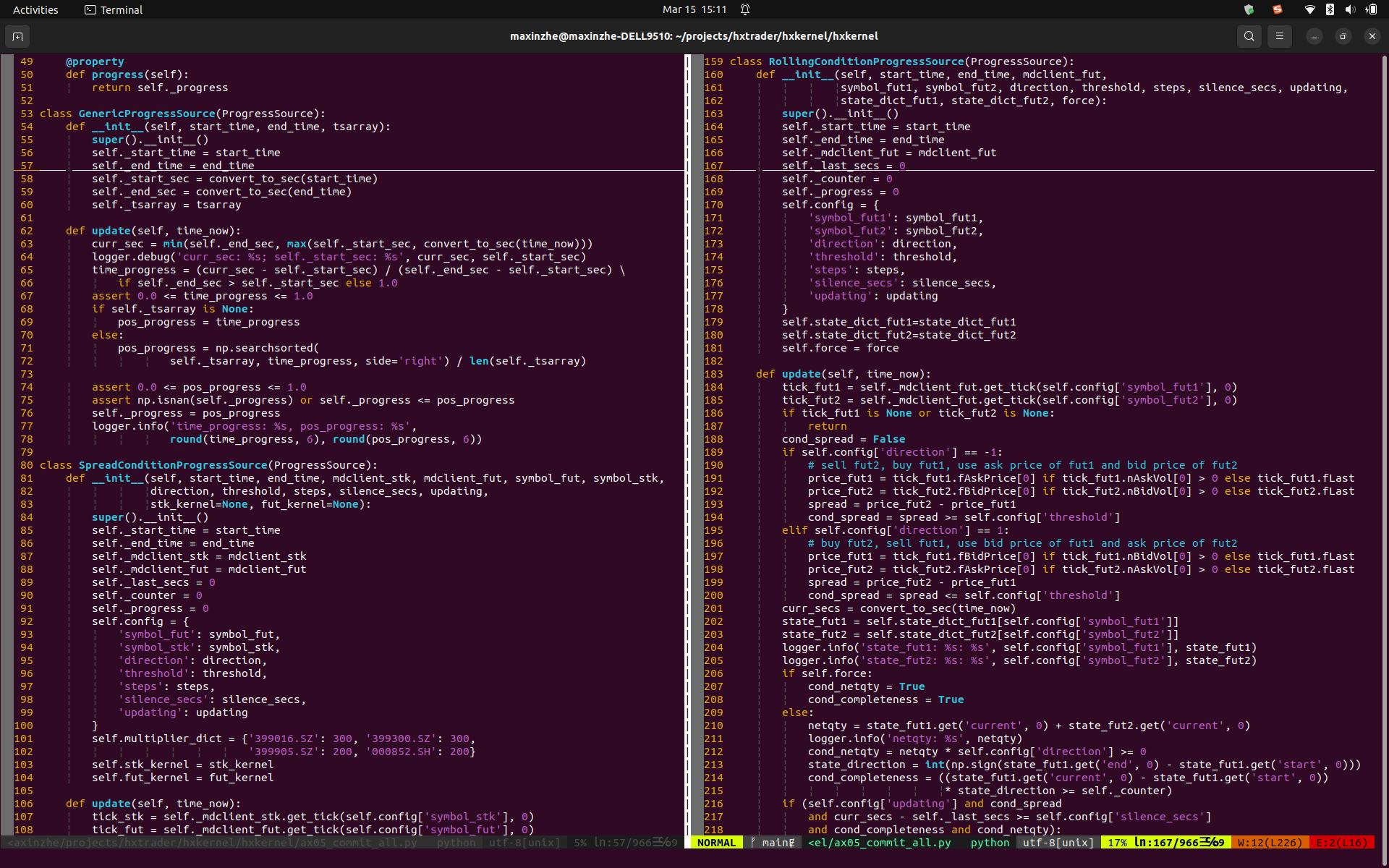This screenshot has height=868, width=1389.
Task: Click the right pane utf-8[unix] encoding
Action: point(1058,843)
